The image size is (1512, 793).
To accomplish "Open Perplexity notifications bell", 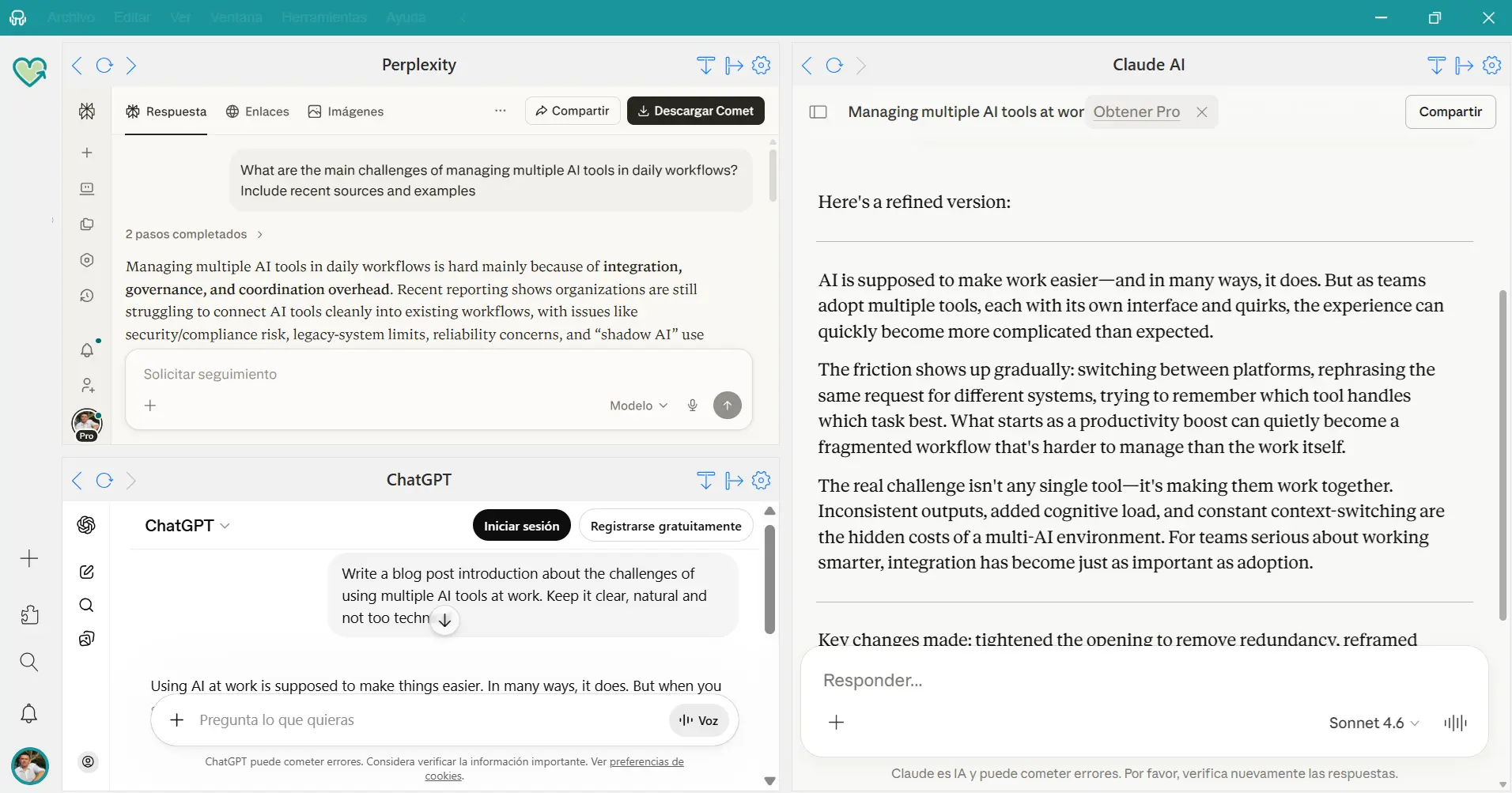I will pos(87,350).
